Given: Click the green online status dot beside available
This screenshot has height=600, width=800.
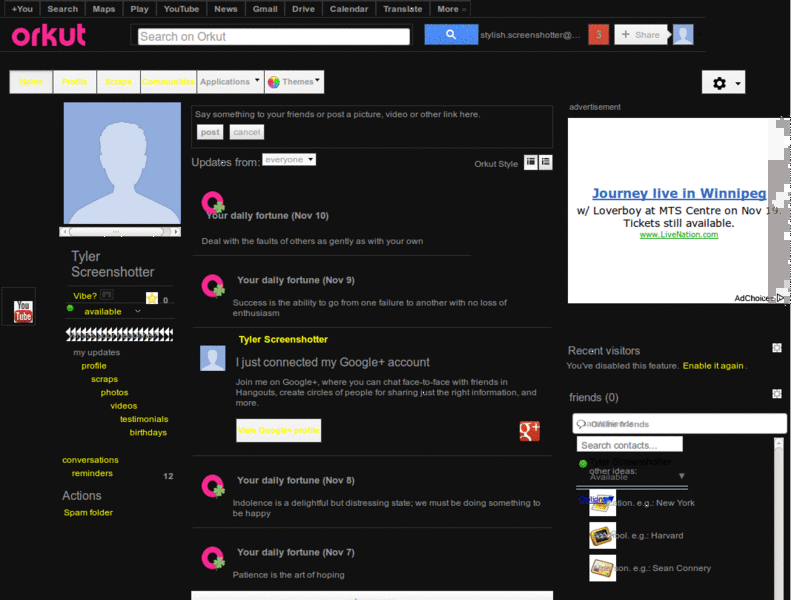Looking at the screenshot, I should click(x=70, y=308).
